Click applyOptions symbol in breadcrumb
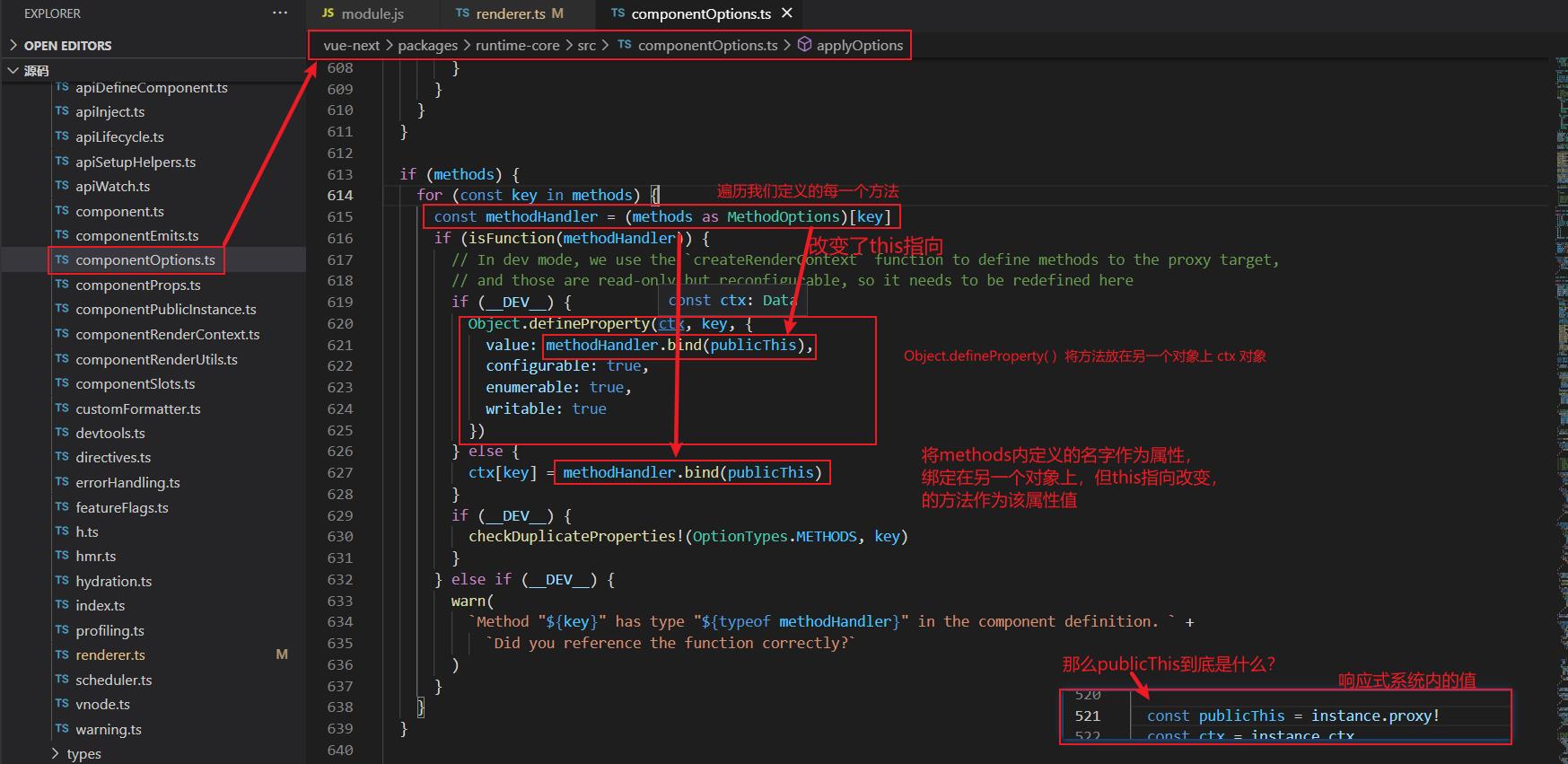The image size is (1568, 764). [859, 45]
